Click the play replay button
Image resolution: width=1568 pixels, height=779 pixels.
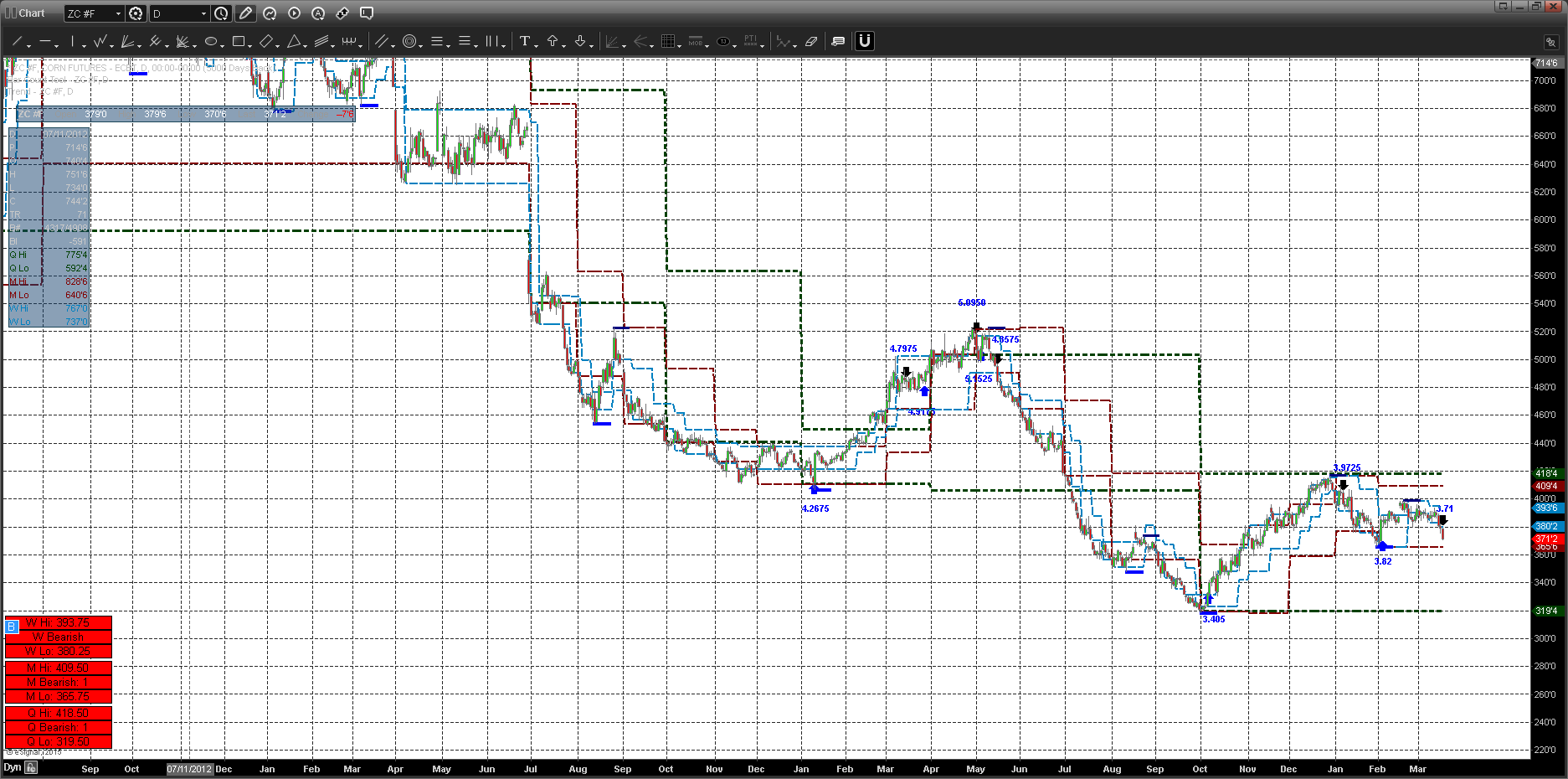(x=294, y=13)
